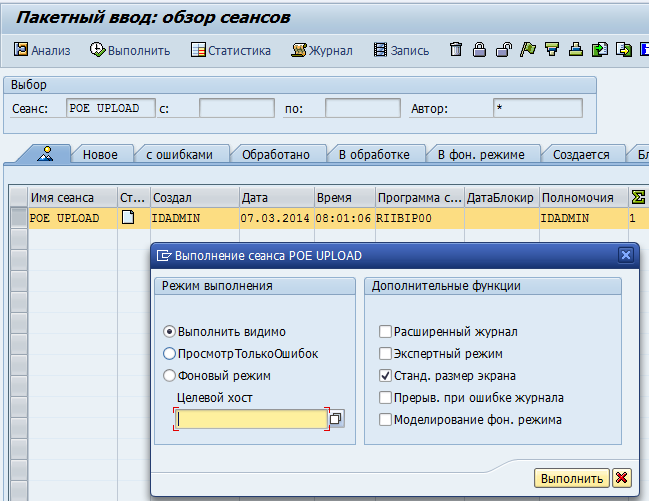Click the filter funnel icon
The image size is (649, 501).
pos(552,49)
